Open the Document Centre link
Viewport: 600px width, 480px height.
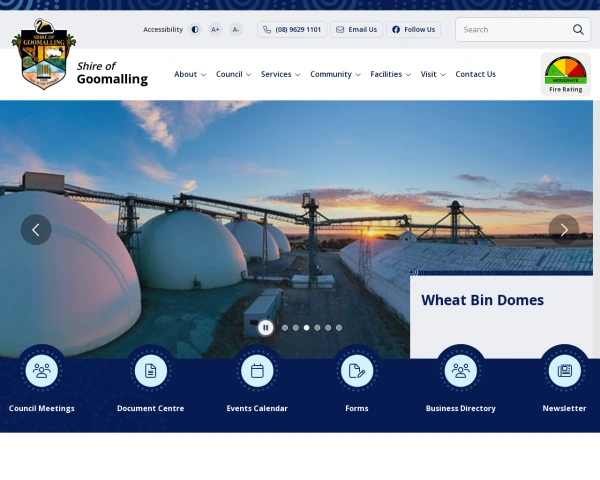click(x=150, y=408)
